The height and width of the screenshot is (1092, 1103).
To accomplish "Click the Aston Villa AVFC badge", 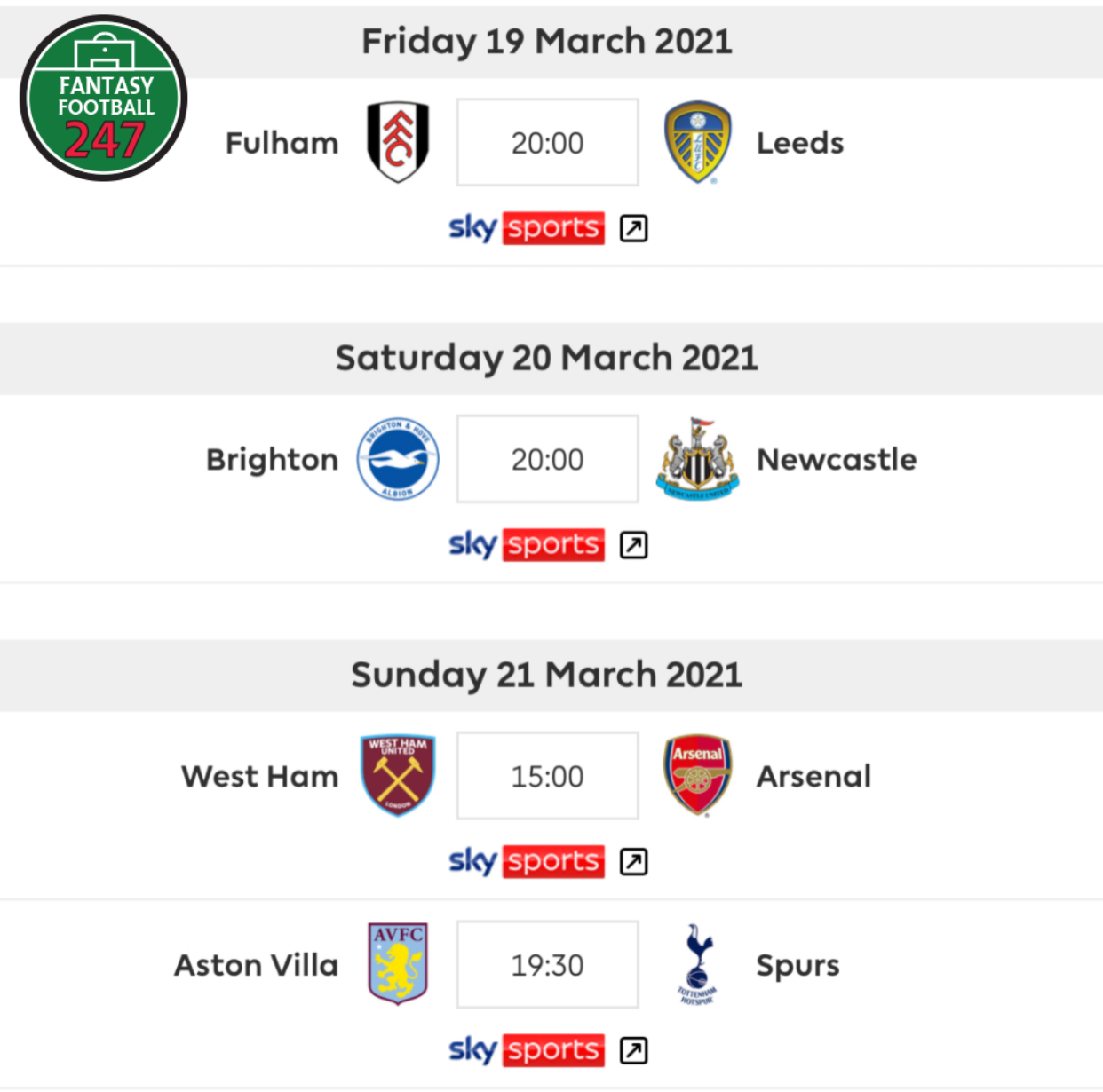I will click(397, 964).
